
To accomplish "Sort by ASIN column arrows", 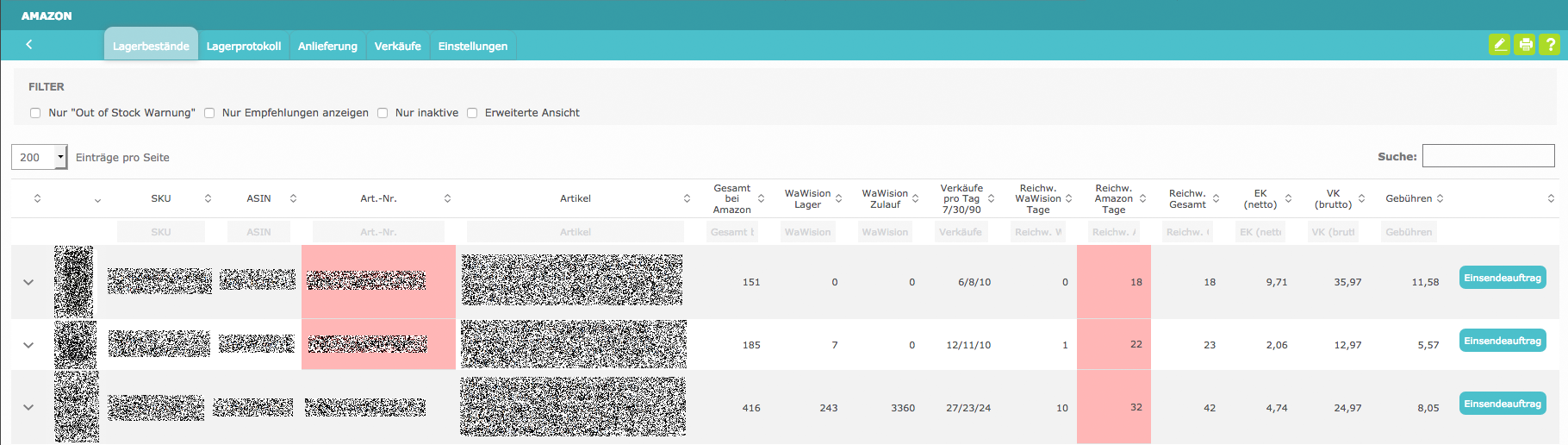I will tap(293, 198).
